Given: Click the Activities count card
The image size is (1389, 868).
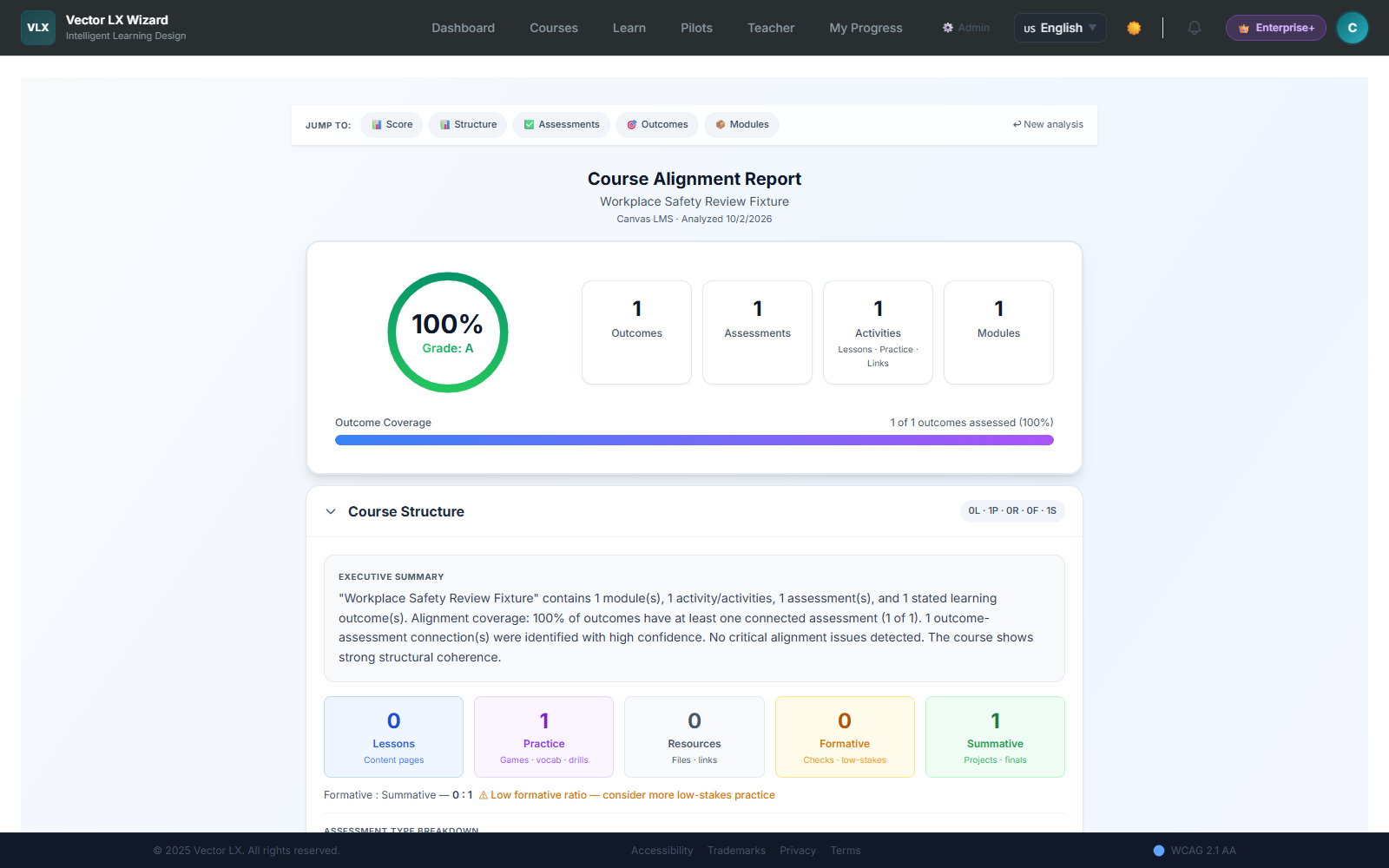Looking at the screenshot, I should pos(878,332).
